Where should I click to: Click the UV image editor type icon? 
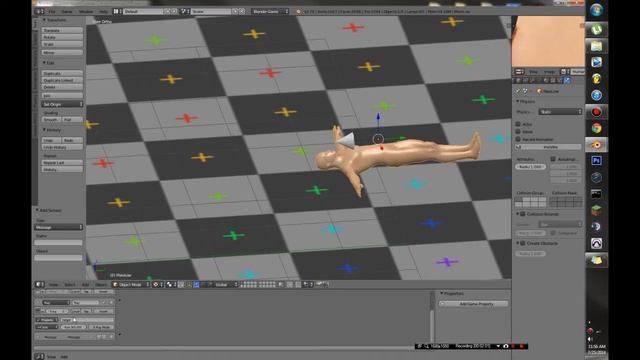pyautogui.click(x=519, y=72)
